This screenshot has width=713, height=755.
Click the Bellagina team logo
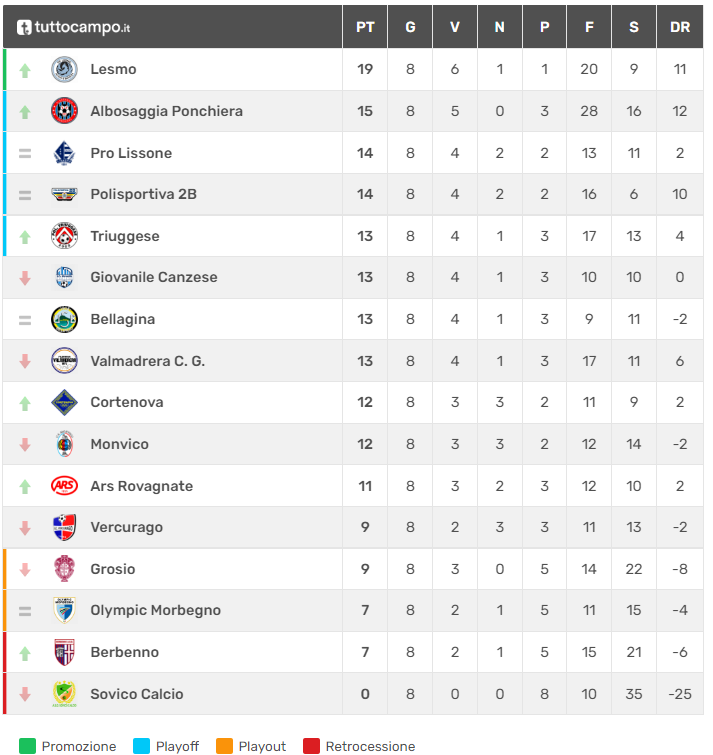click(64, 319)
